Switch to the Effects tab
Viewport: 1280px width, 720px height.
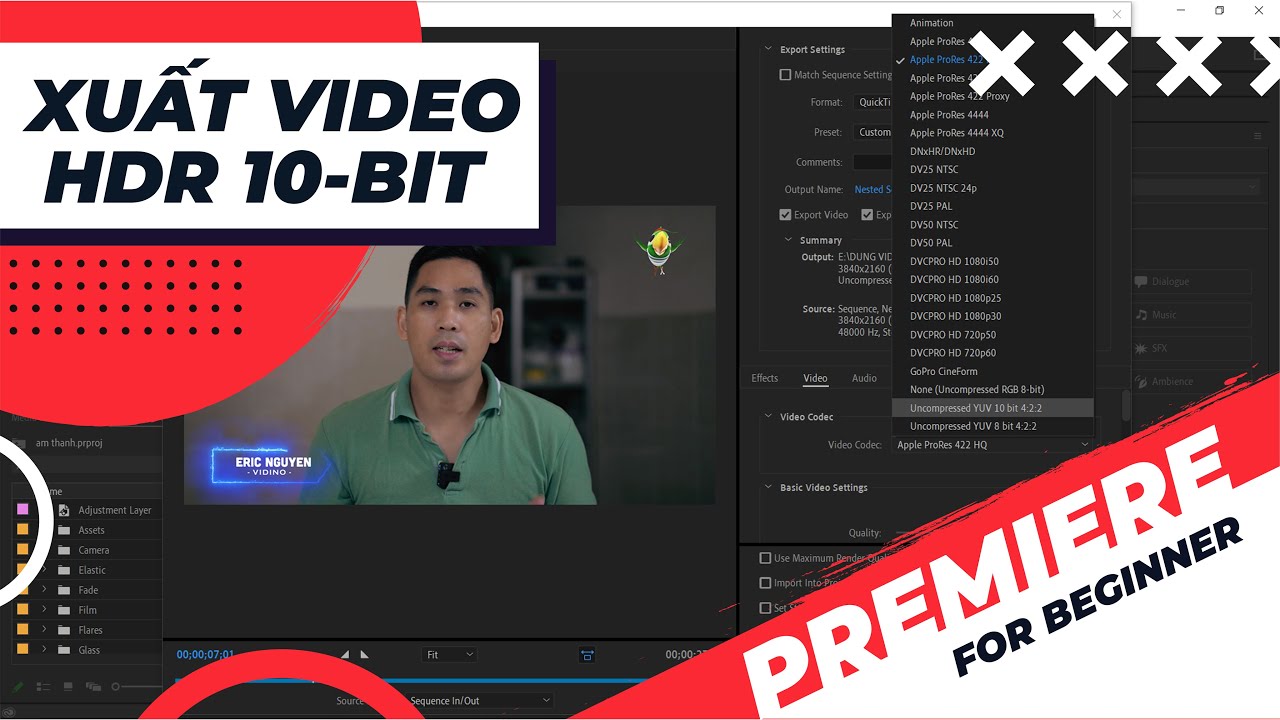pyautogui.click(x=765, y=378)
